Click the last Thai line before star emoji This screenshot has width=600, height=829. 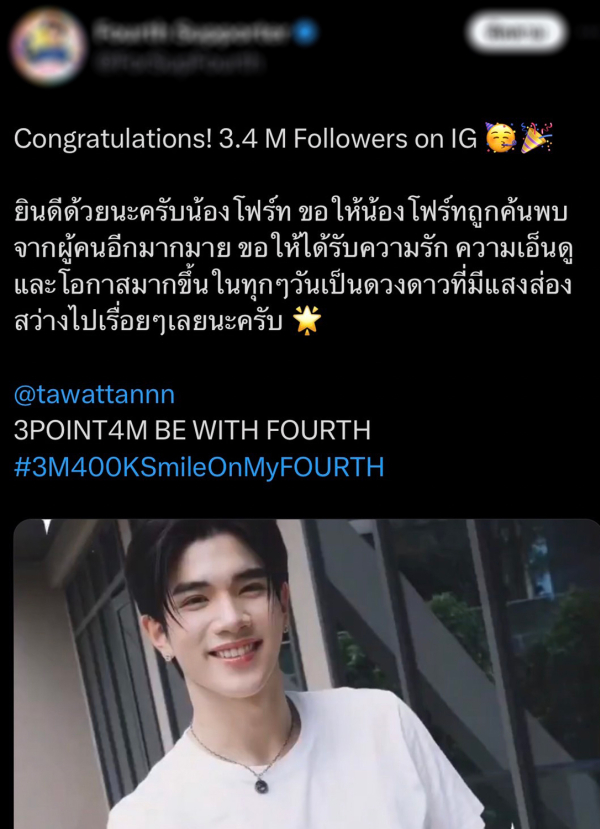point(149,321)
